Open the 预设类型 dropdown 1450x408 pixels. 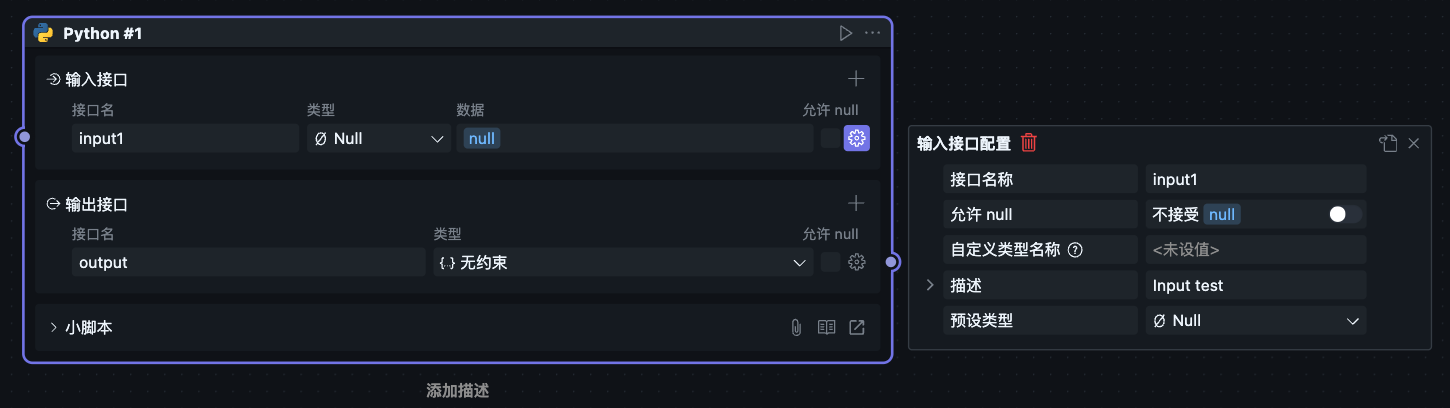point(1255,321)
